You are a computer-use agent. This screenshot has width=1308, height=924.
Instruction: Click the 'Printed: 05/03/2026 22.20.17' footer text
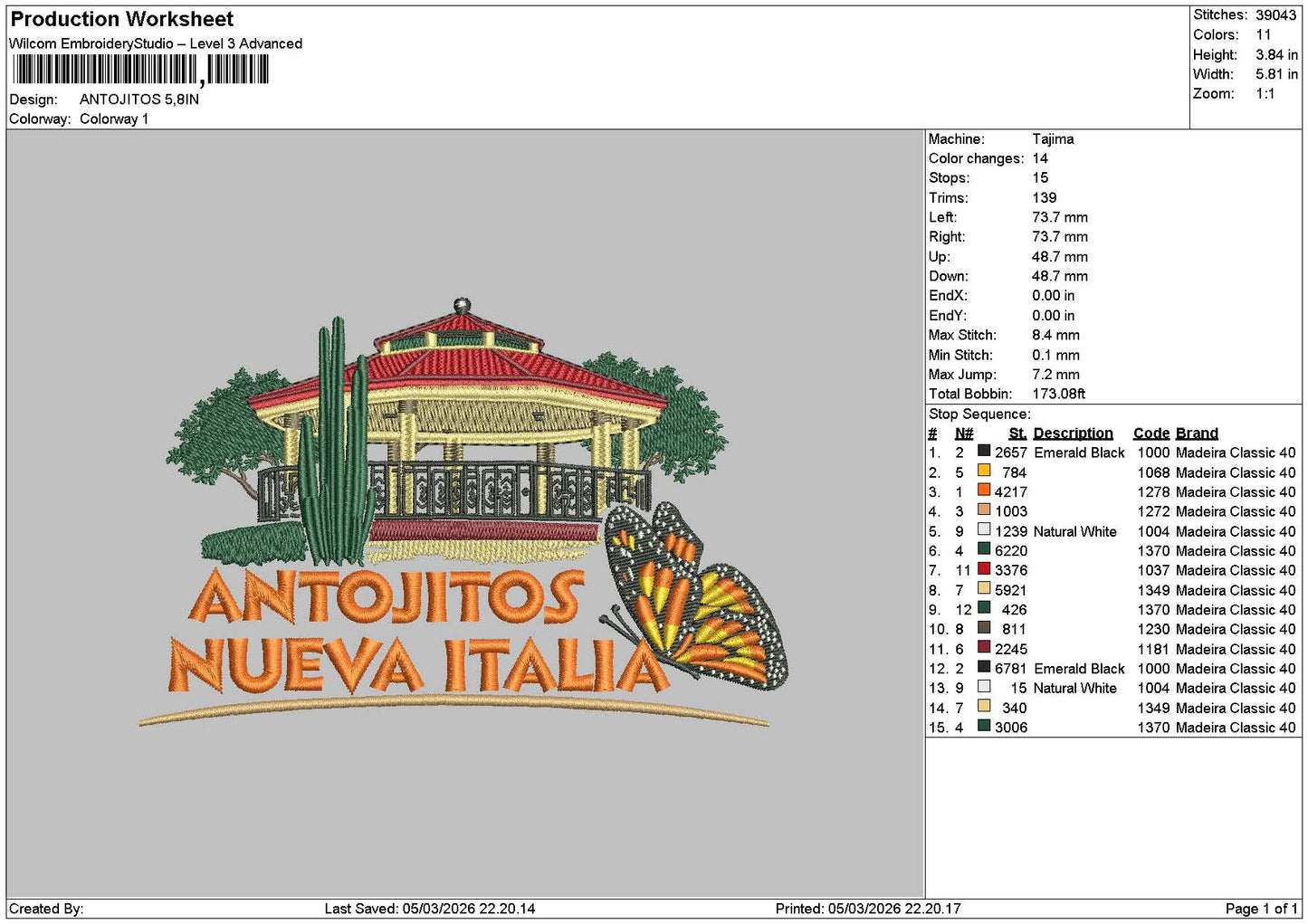(x=868, y=909)
